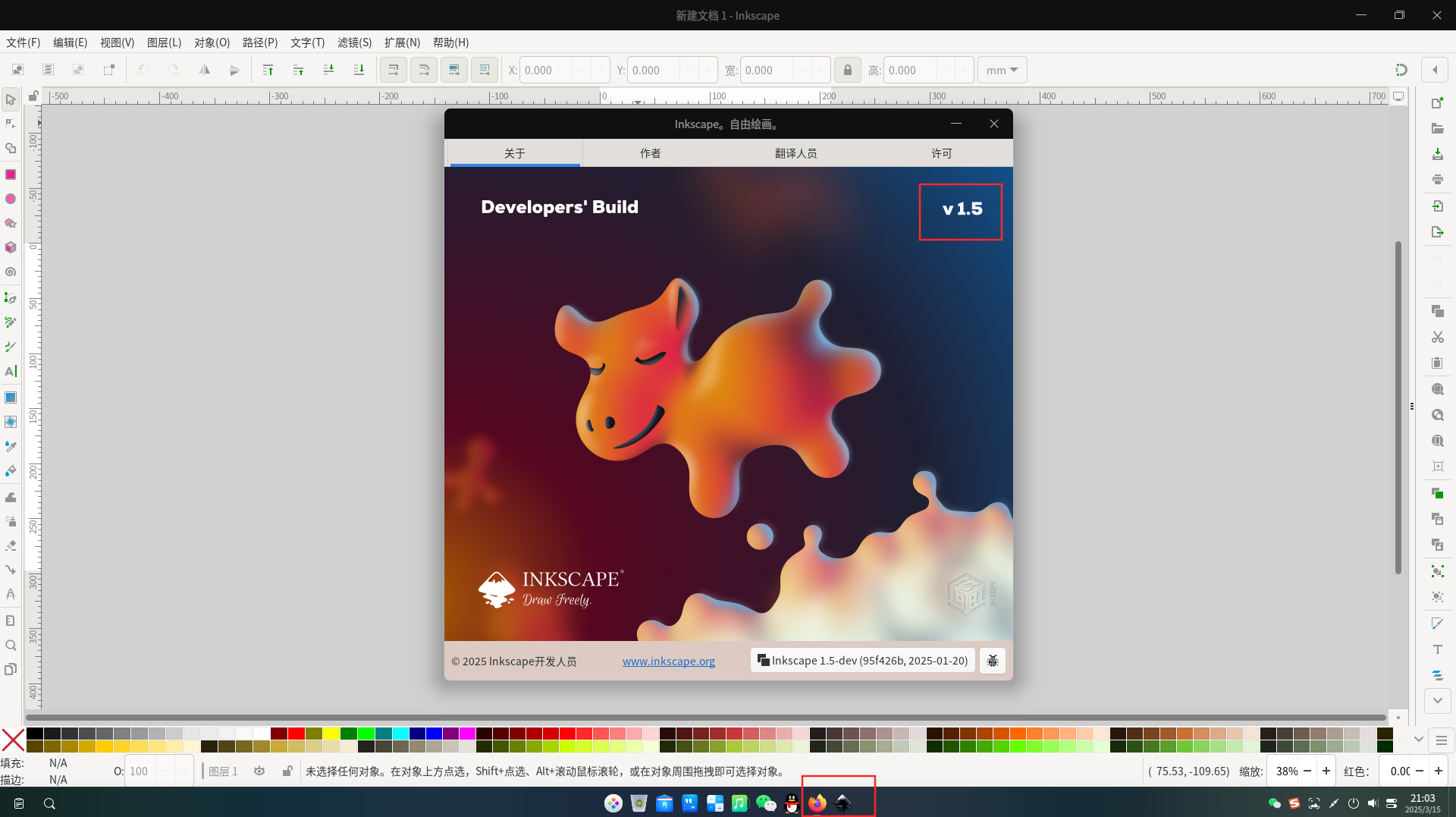This screenshot has width=1456, height=817.
Task: Click the Firefox taskbar icon
Action: tap(817, 803)
